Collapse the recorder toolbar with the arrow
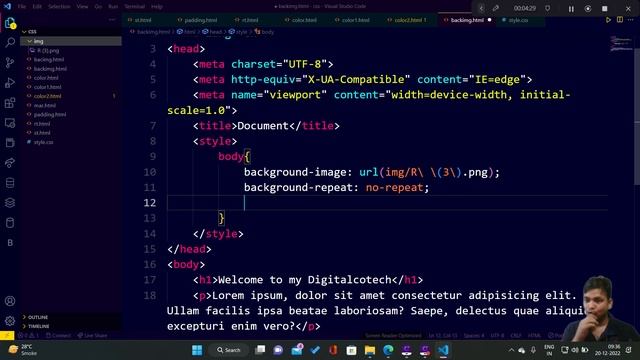 pyautogui.click(x=481, y=8)
